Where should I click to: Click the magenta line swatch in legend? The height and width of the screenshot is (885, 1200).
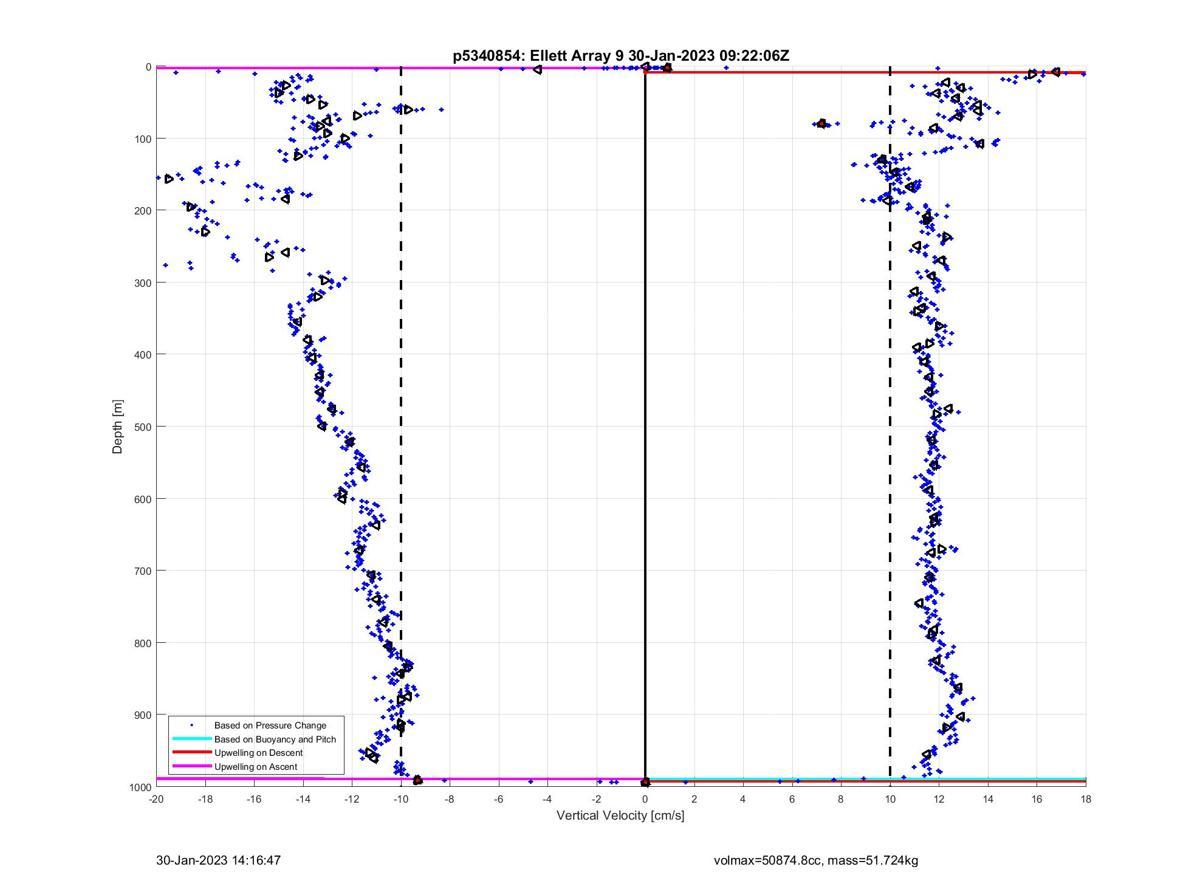[x=191, y=767]
